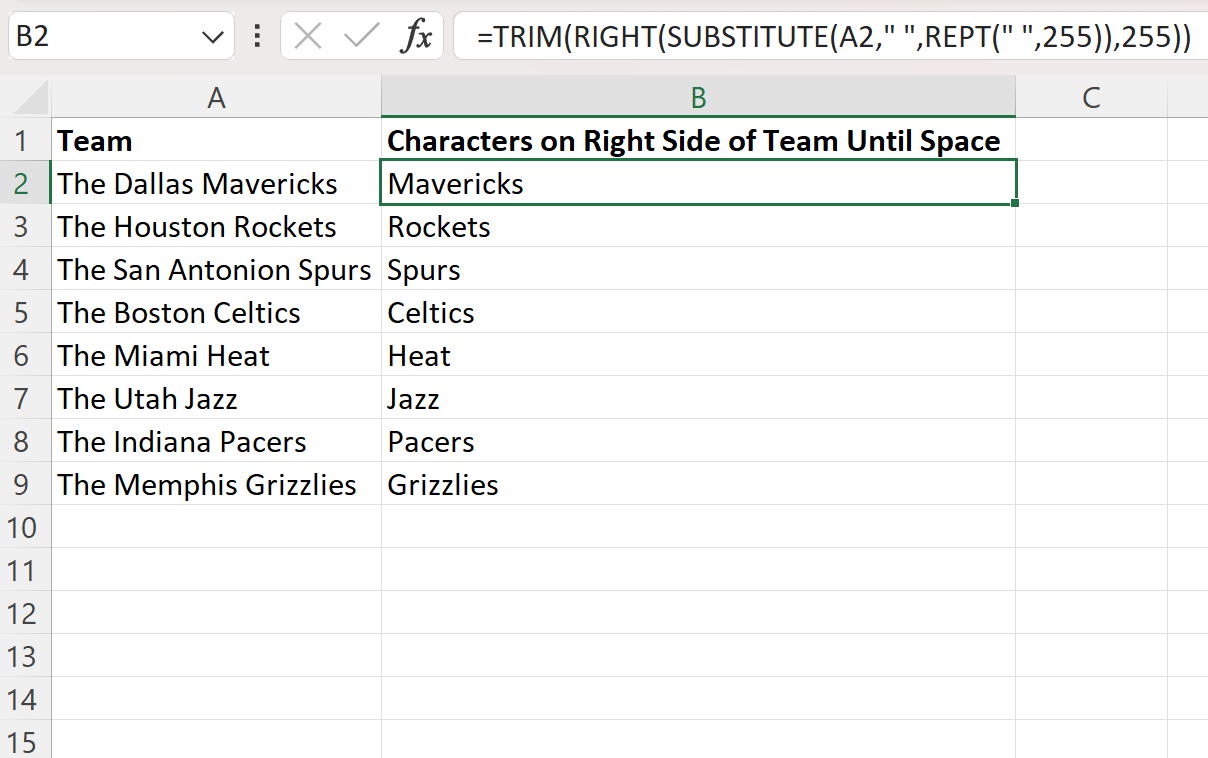This screenshot has width=1208, height=758.
Task: Open the Name Box dropdown arrow
Action: tap(213, 36)
